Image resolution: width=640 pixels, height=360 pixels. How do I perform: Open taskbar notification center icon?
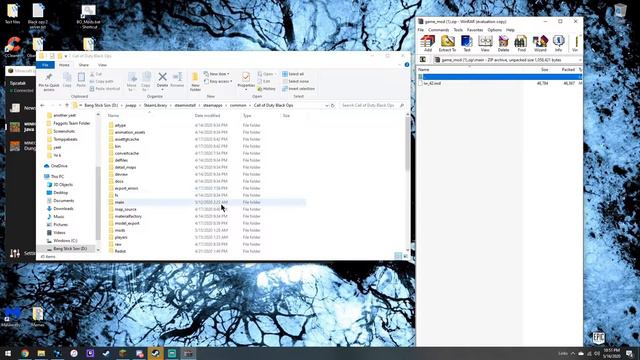point(629,353)
